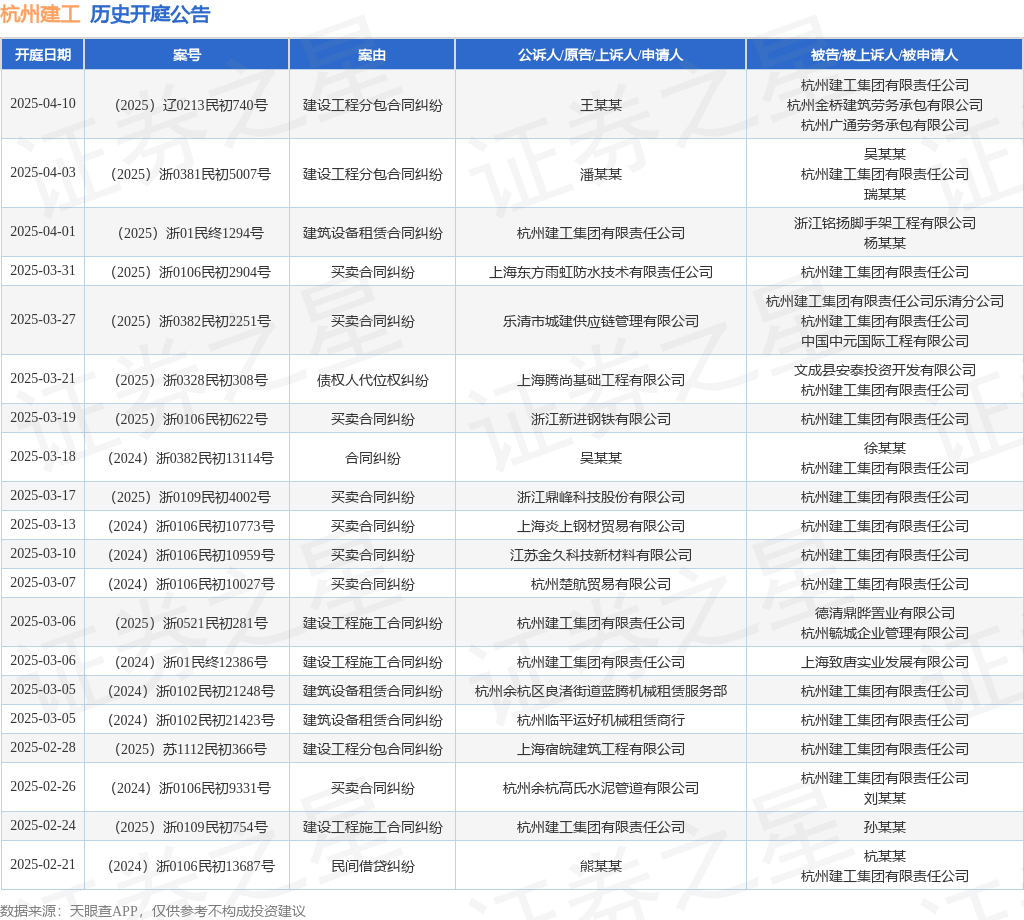Click defendant 杭州毓城企业管理有限公司

[885, 633]
